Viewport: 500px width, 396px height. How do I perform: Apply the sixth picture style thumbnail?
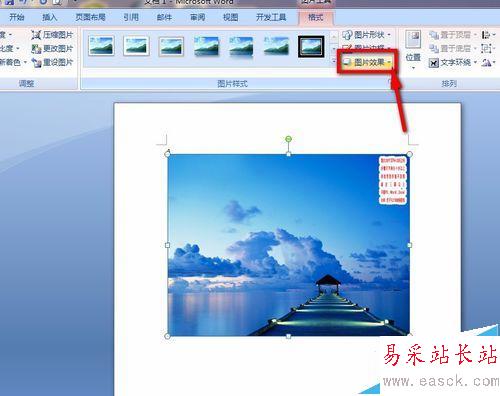point(276,46)
